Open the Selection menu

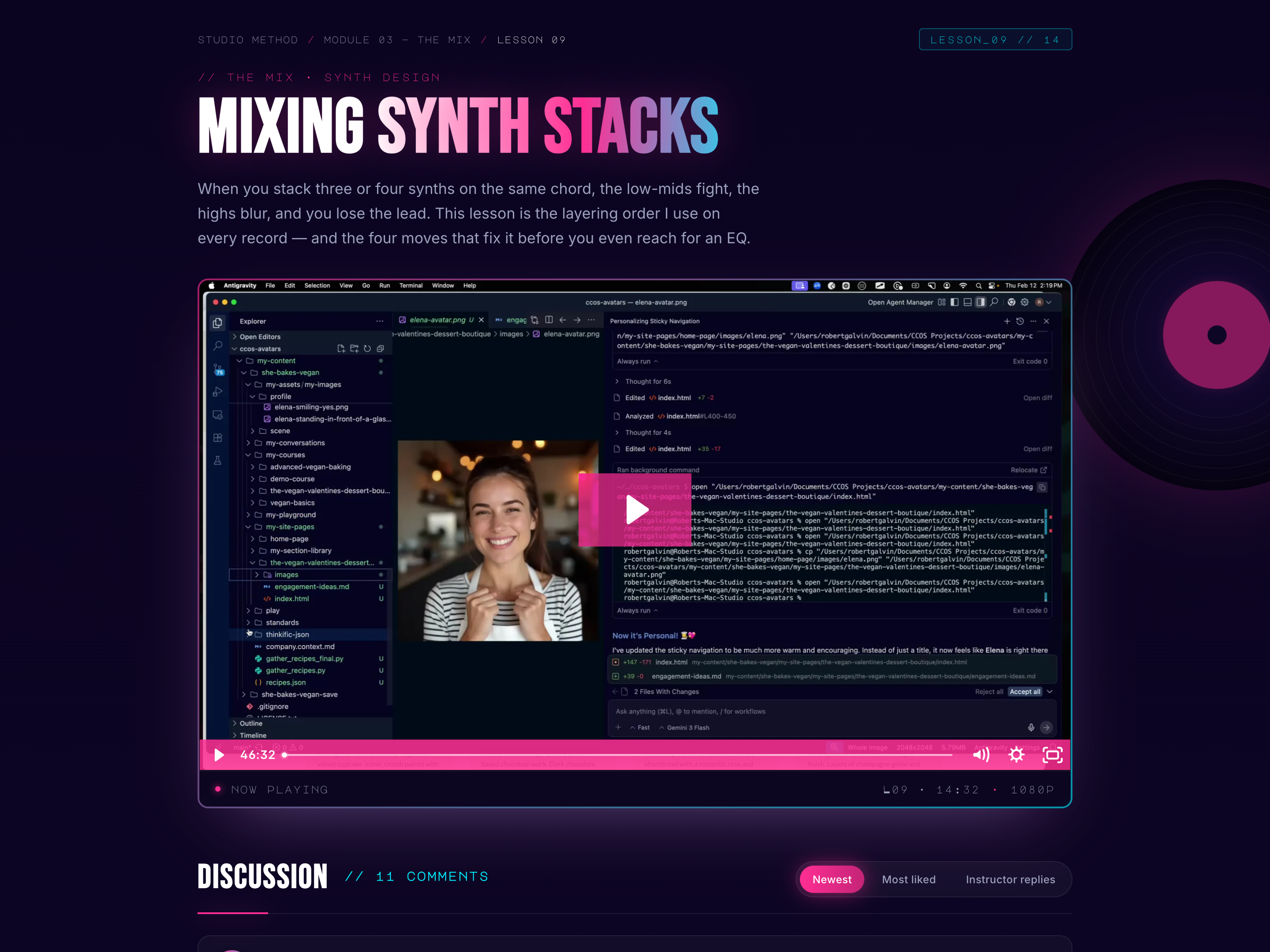317,285
